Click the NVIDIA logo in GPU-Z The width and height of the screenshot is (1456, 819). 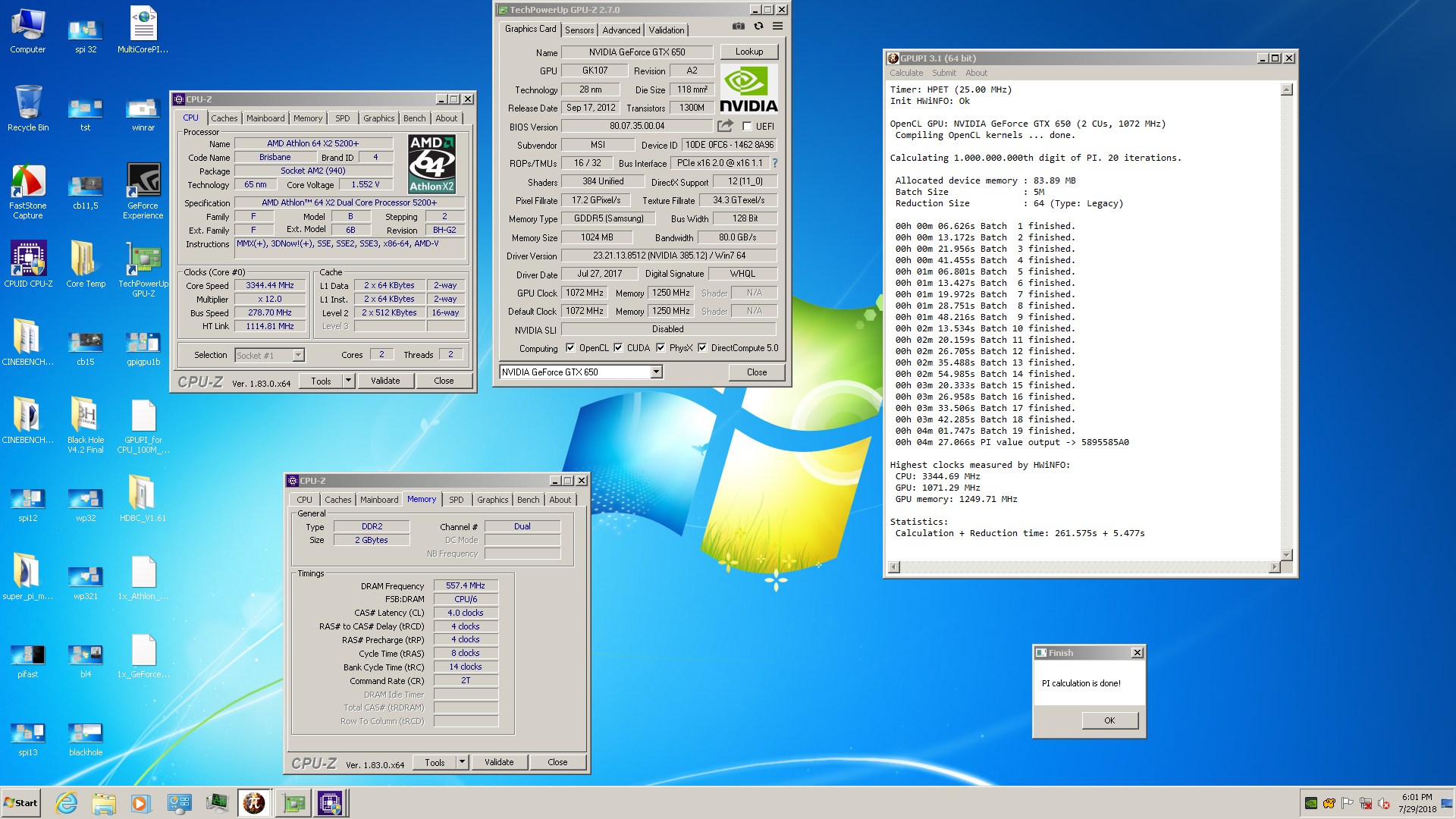pos(748,89)
